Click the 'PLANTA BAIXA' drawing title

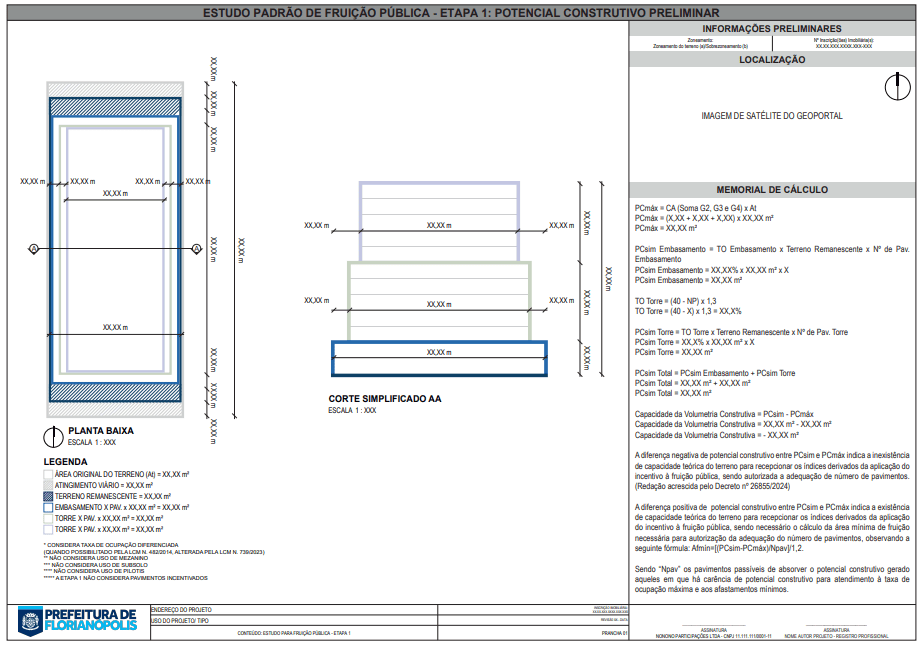101,431
